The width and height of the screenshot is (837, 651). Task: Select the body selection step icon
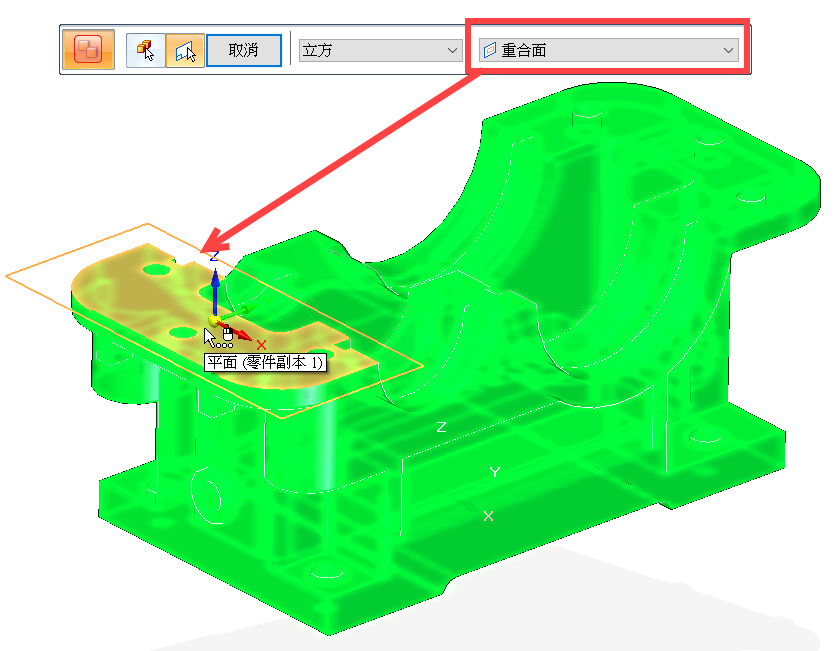pyautogui.click(x=146, y=50)
